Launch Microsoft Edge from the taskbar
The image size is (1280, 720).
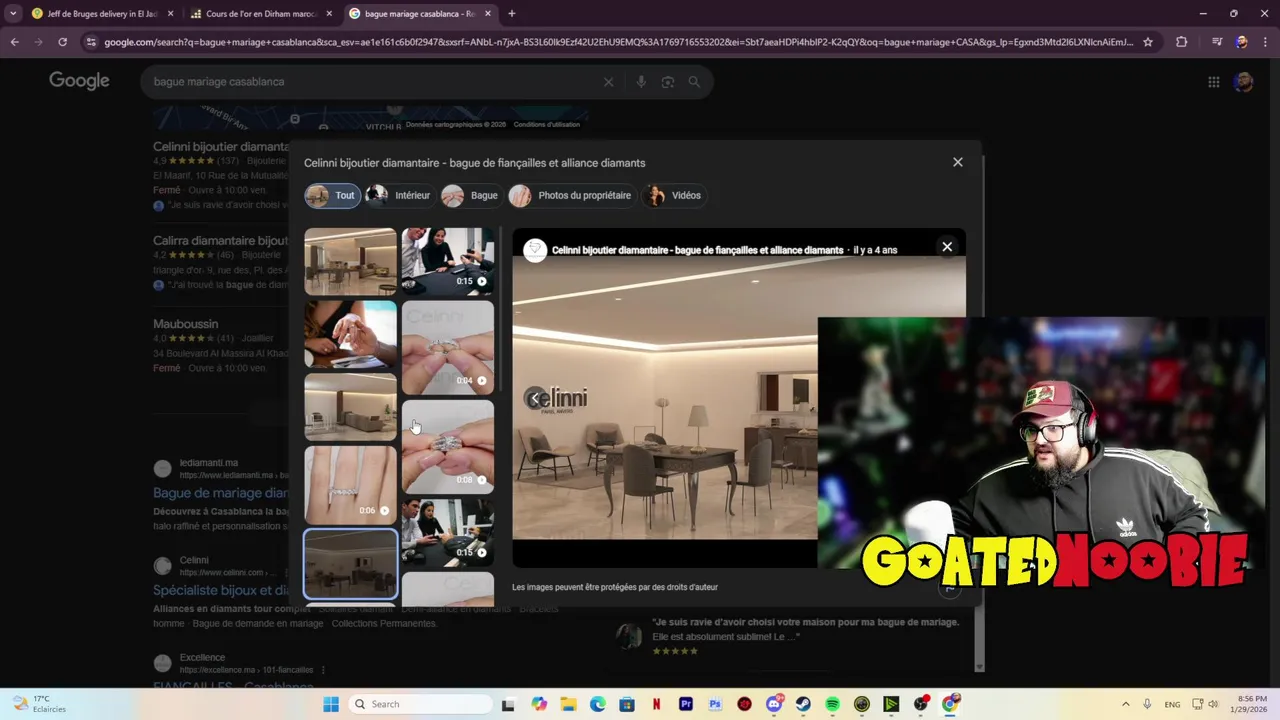tap(597, 704)
